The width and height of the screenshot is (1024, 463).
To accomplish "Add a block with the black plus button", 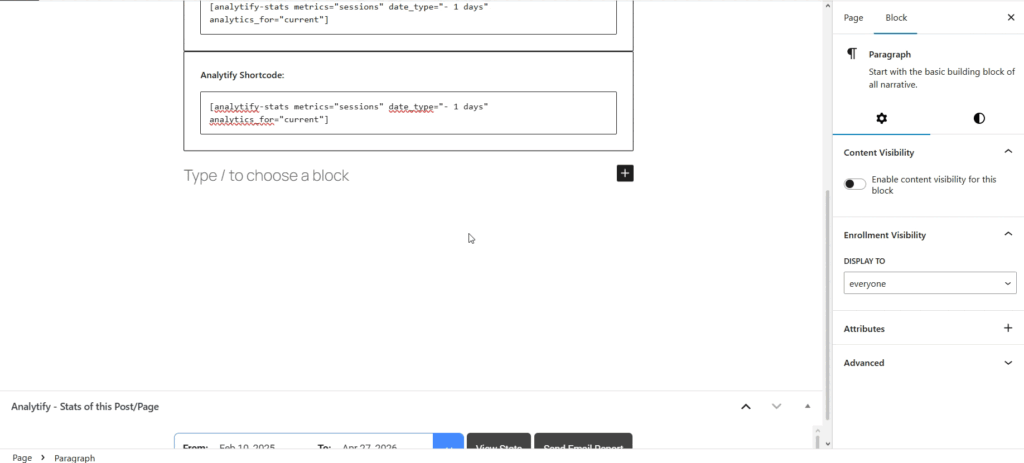I will tap(625, 173).
